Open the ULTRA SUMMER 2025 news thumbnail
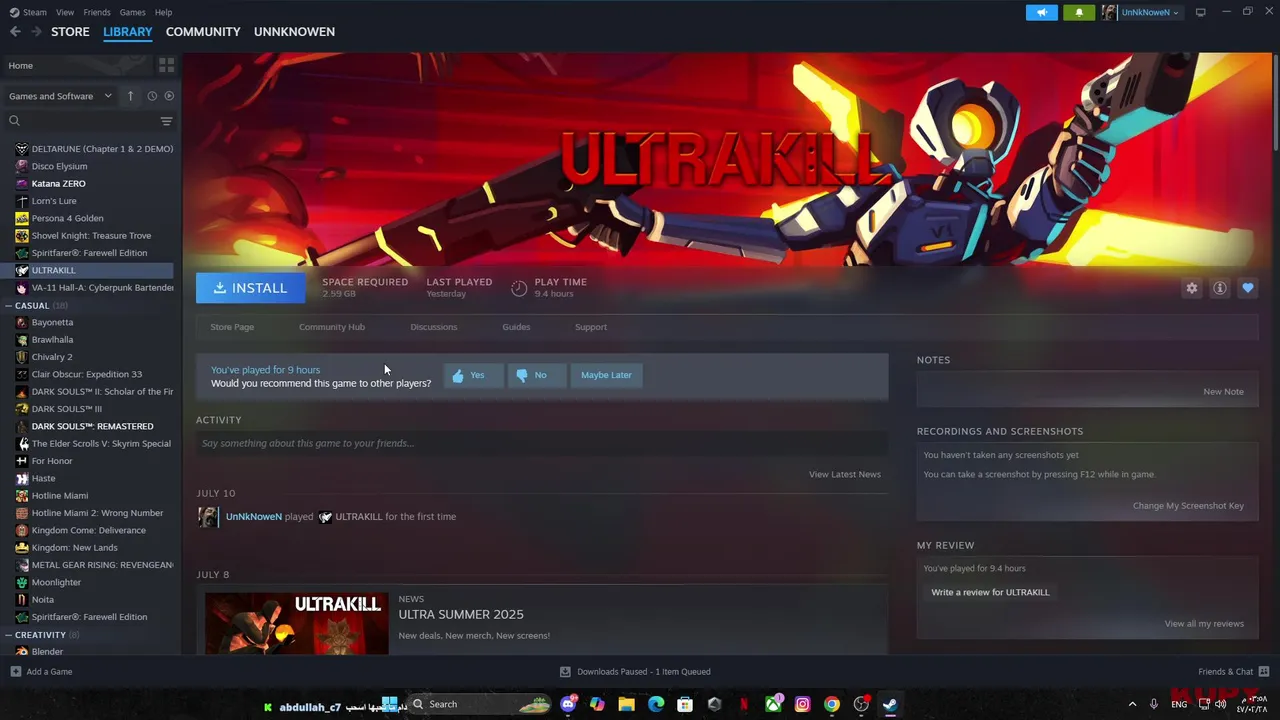This screenshot has width=1280, height=720. pyautogui.click(x=296, y=624)
